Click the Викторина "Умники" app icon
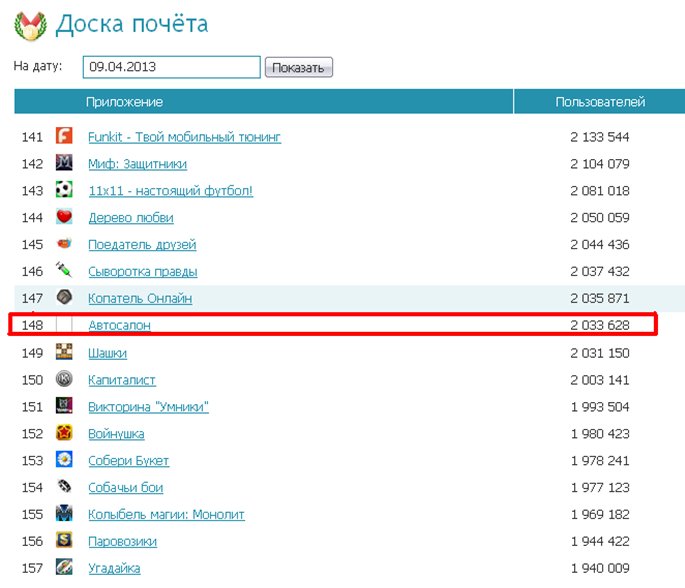685x588 pixels. [x=64, y=406]
